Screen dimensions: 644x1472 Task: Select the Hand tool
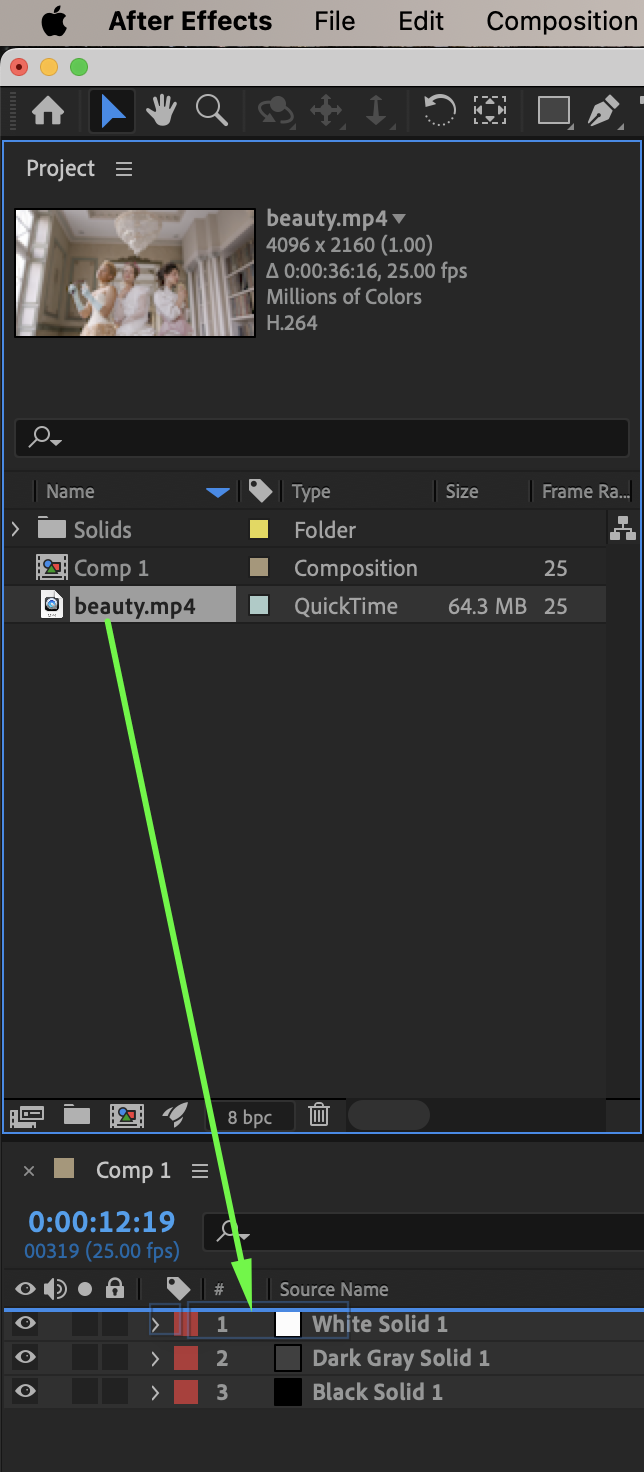[161, 110]
